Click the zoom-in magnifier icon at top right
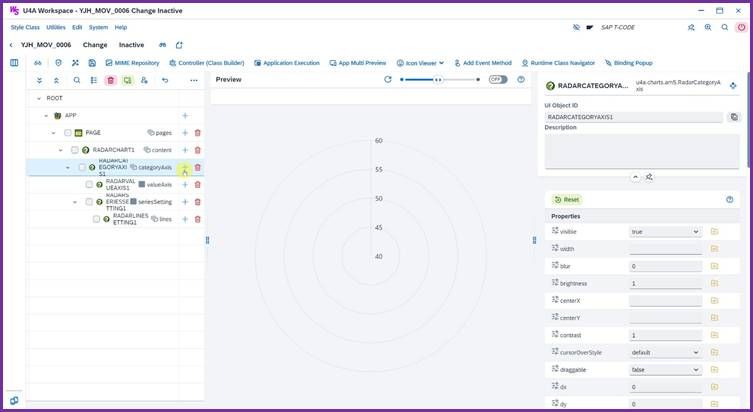This screenshot has width=753, height=412. [708, 27]
